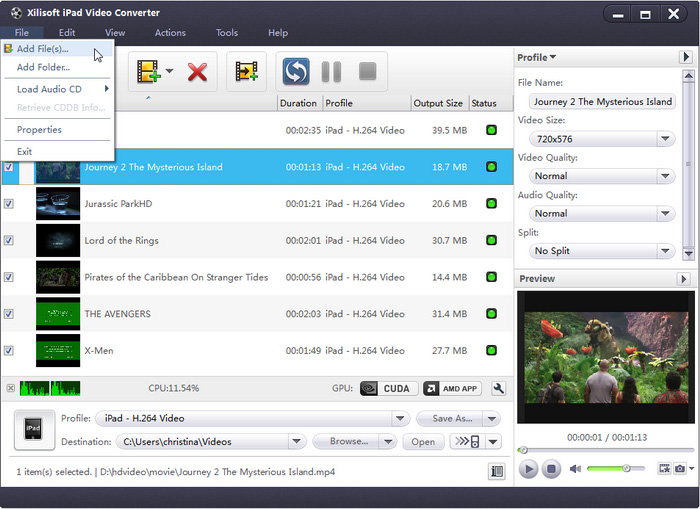Click the red X remove file icon

[197, 71]
